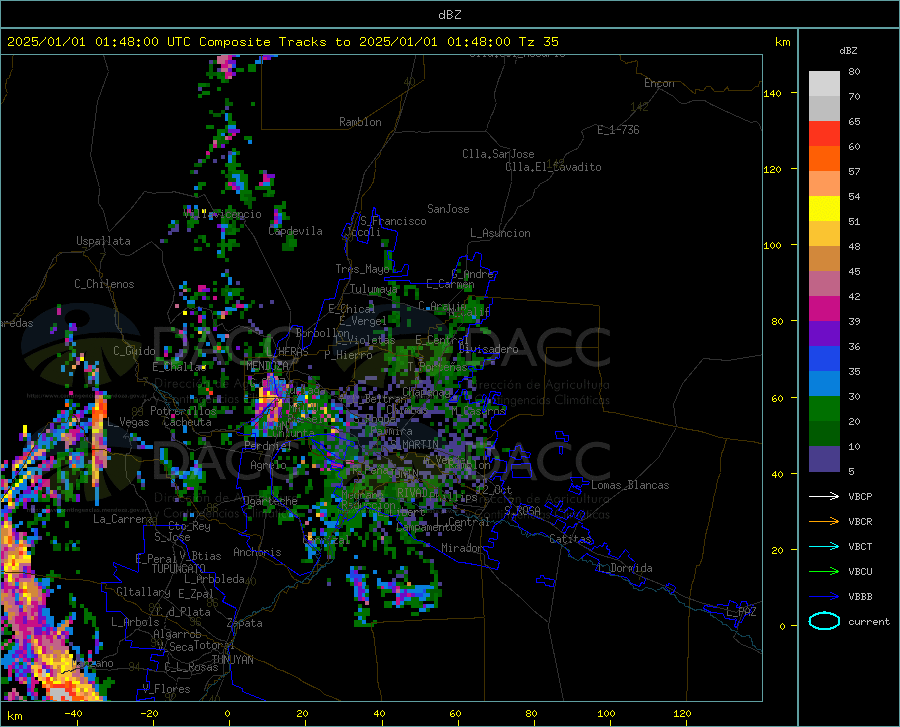The width and height of the screenshot is (900, 727).
Task: Select the green 20–30 dBZ color swatch
Action: 824,409
